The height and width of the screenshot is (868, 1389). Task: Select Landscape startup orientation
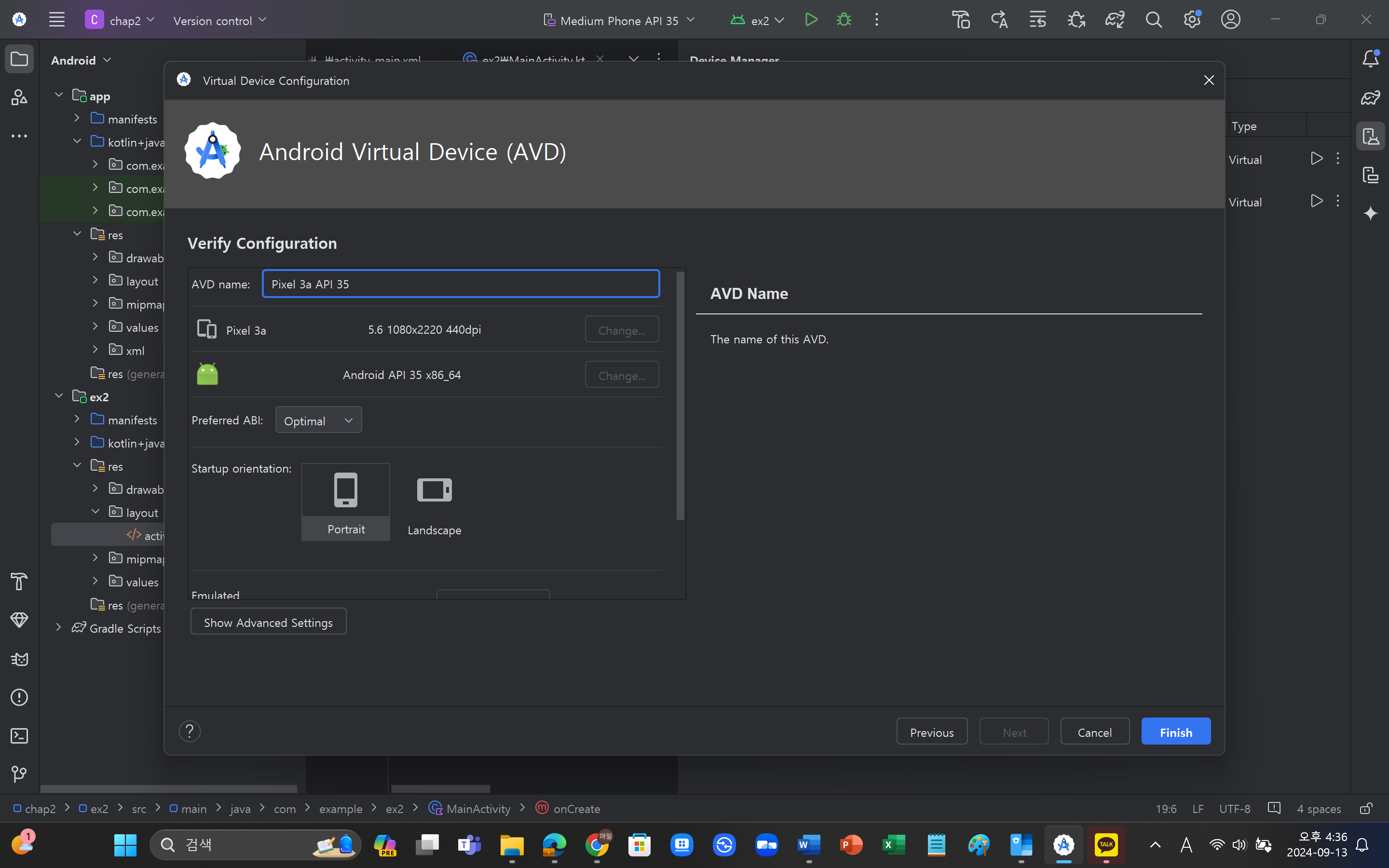pos(435,502)
